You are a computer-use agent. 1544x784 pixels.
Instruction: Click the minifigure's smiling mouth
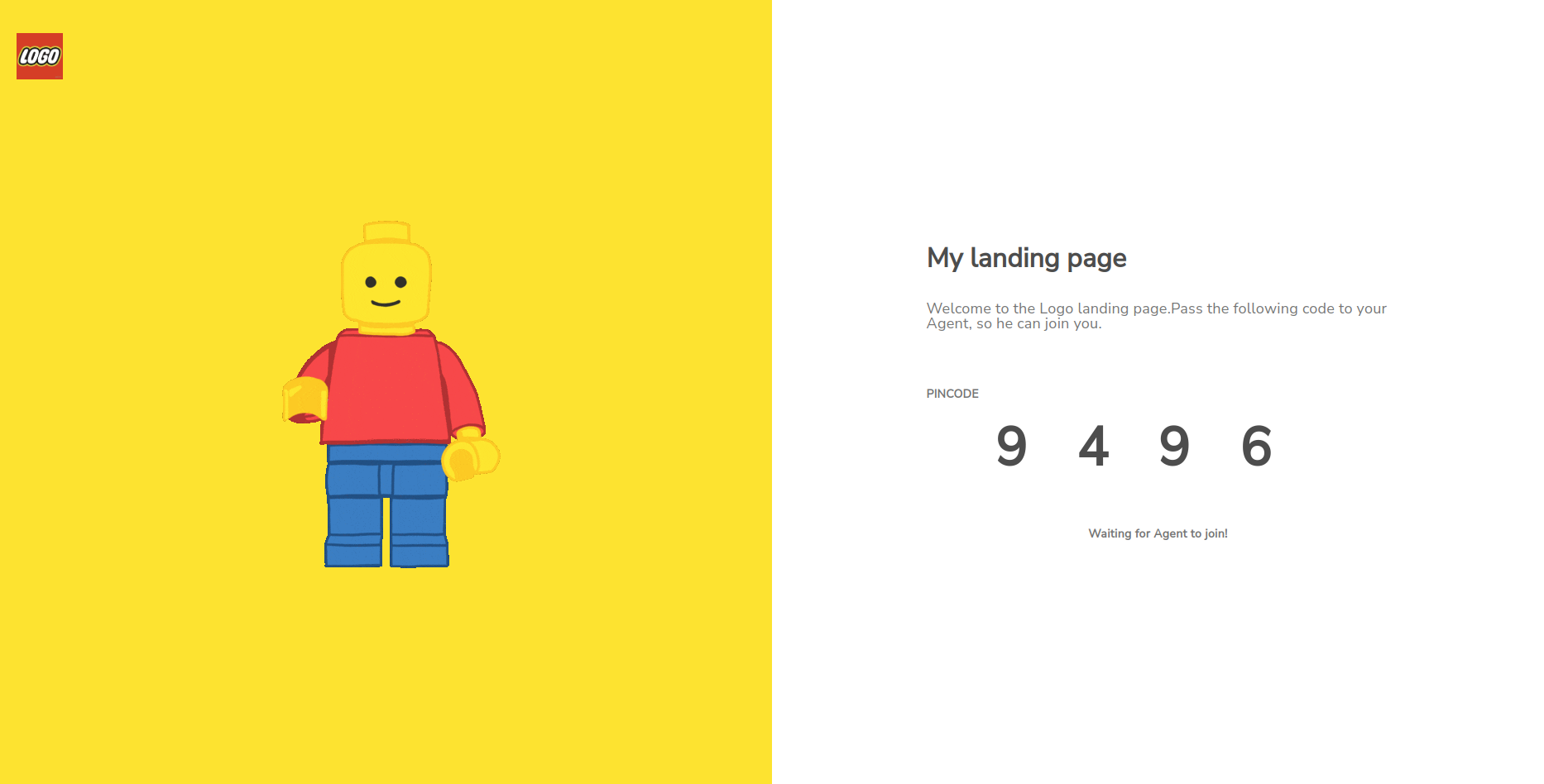(386, 304)
